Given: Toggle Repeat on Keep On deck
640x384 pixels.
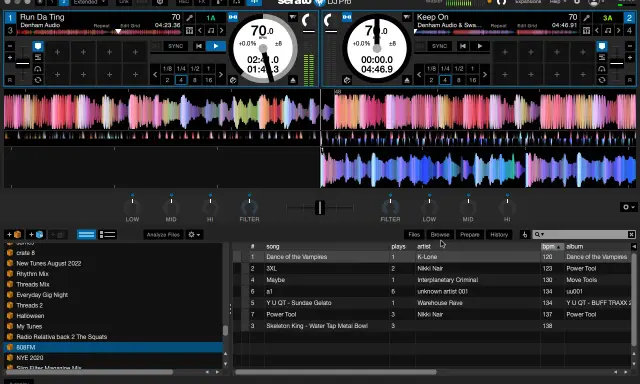Looking at the screenshot, I should point(498,26).
